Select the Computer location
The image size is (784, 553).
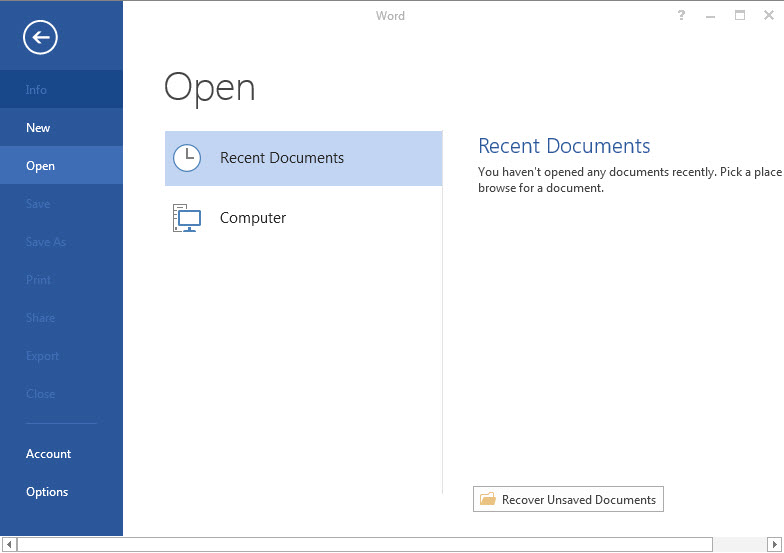(x=304, y=218)
